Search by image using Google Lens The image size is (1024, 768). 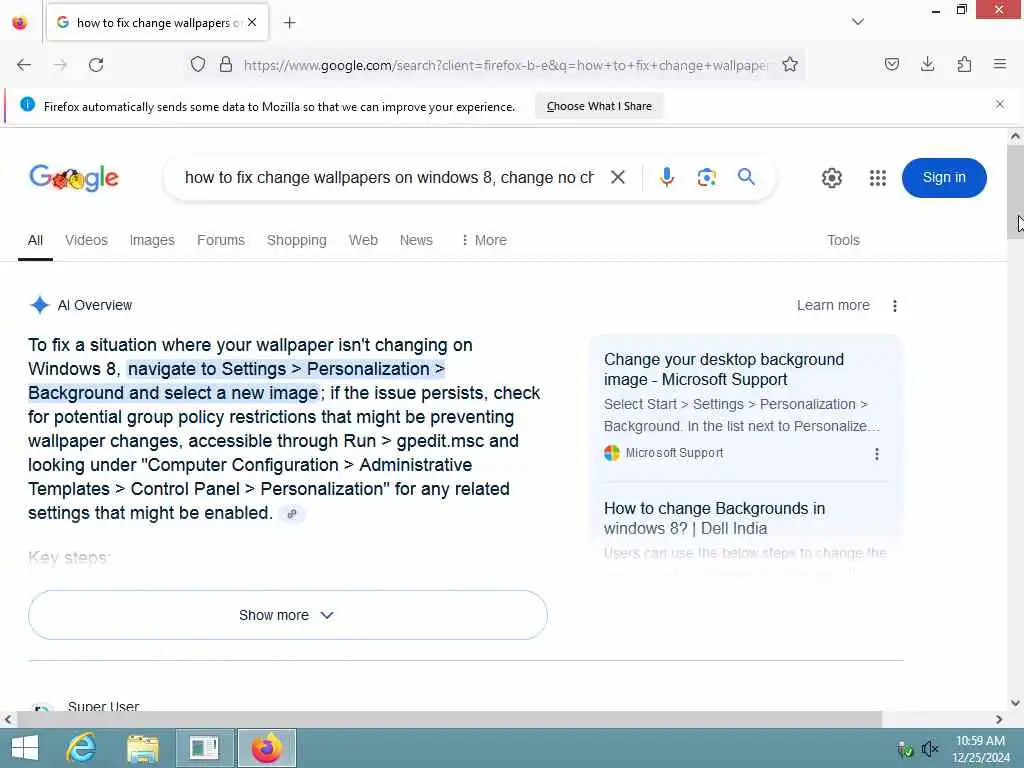pos(707,177)
